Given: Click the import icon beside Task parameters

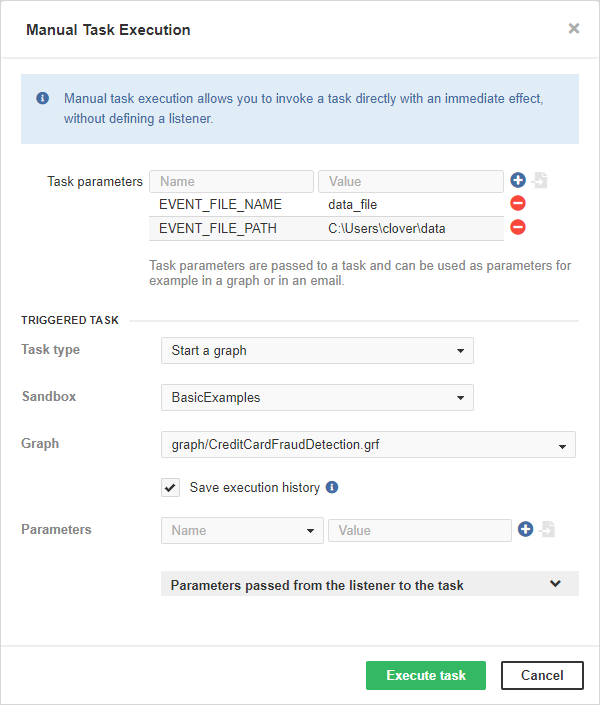Looking at the screenshot, I should tap(540, 181).
